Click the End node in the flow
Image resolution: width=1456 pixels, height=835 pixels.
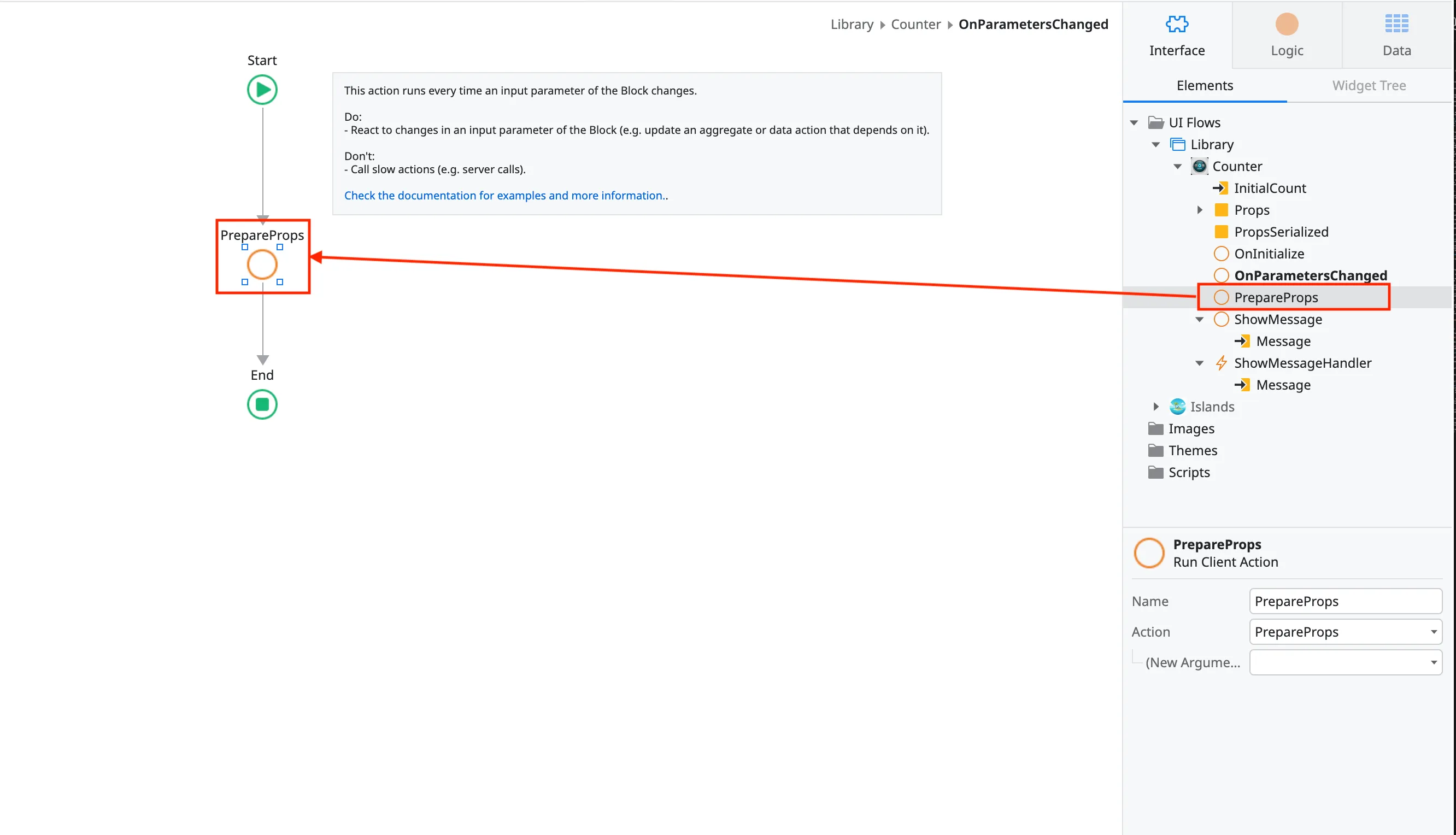(x=262, y=404)
